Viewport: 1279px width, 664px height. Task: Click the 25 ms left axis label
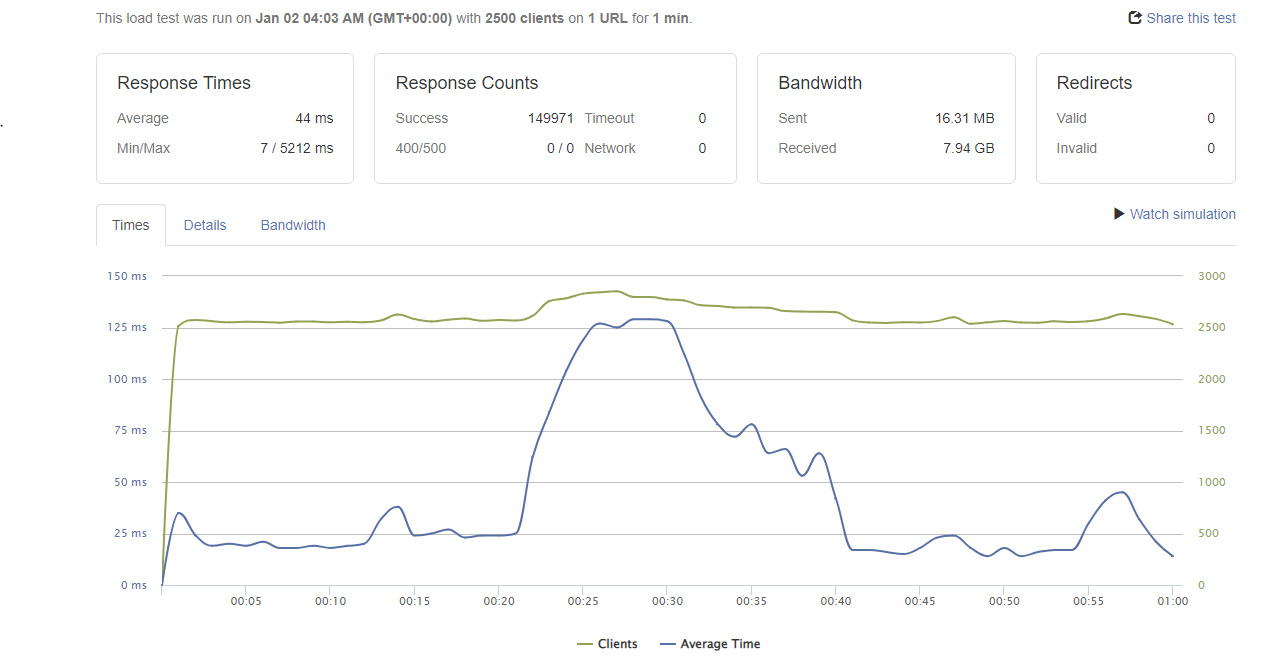coord(130,534)
